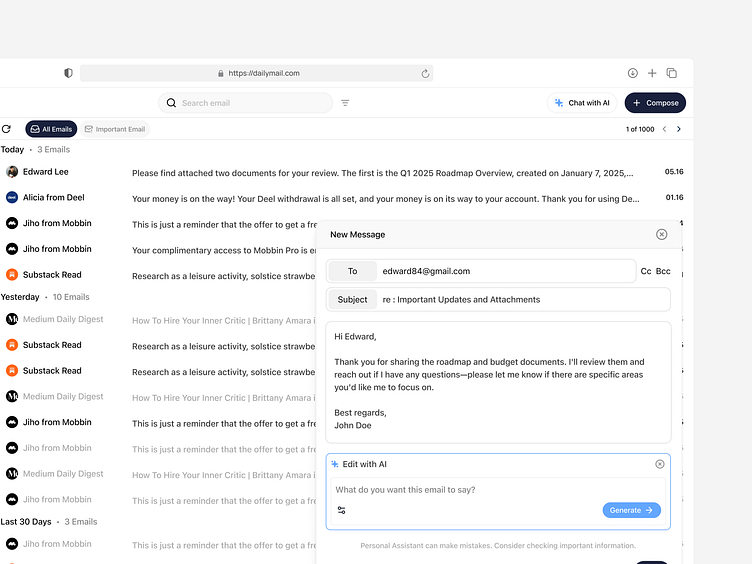Image resolution: width=752 pixels, height=564 pixels.
Task: Click the Compose button
Action: coord(655,103)
